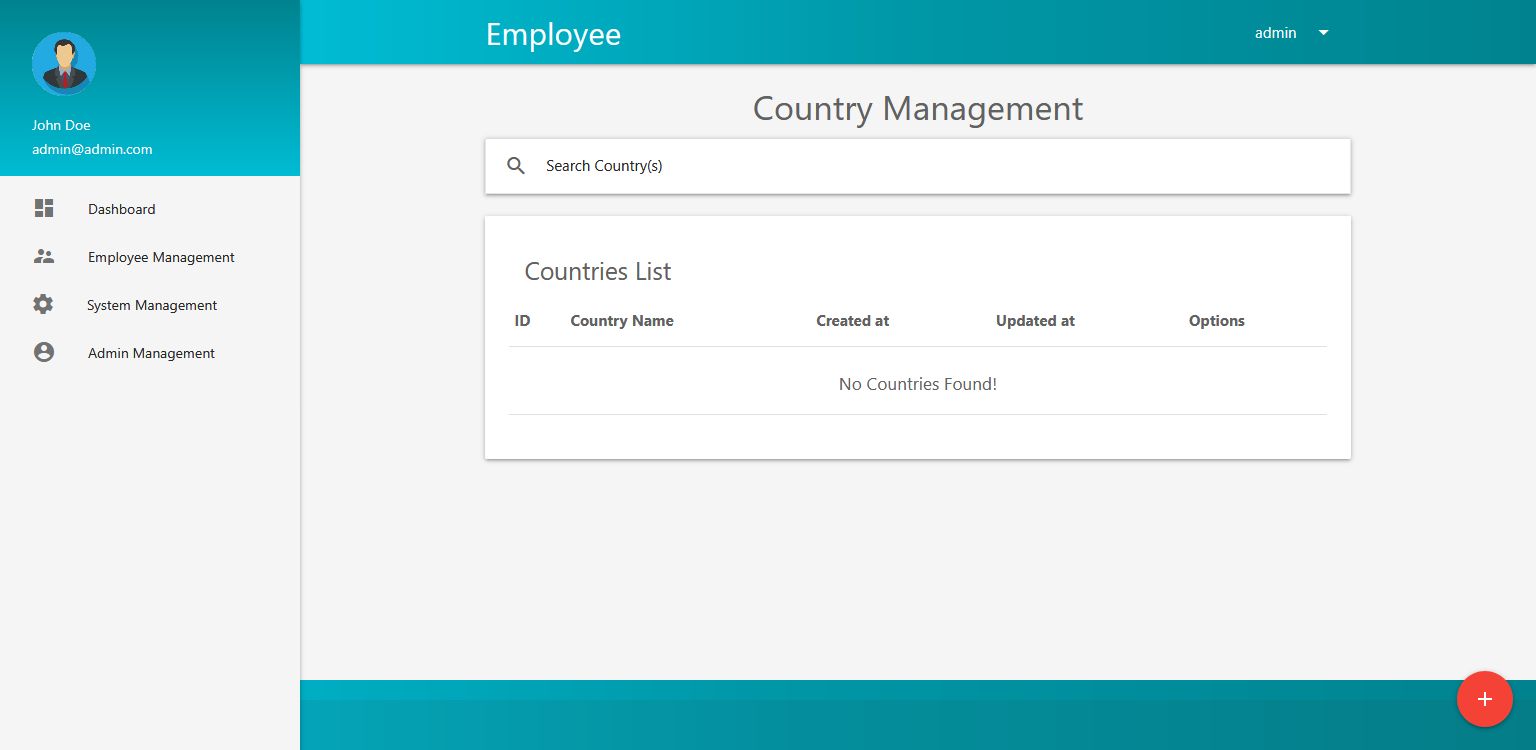Click the red add country plus button
Viewport: 1536px width, 750px height.
tap(1484, 698)
